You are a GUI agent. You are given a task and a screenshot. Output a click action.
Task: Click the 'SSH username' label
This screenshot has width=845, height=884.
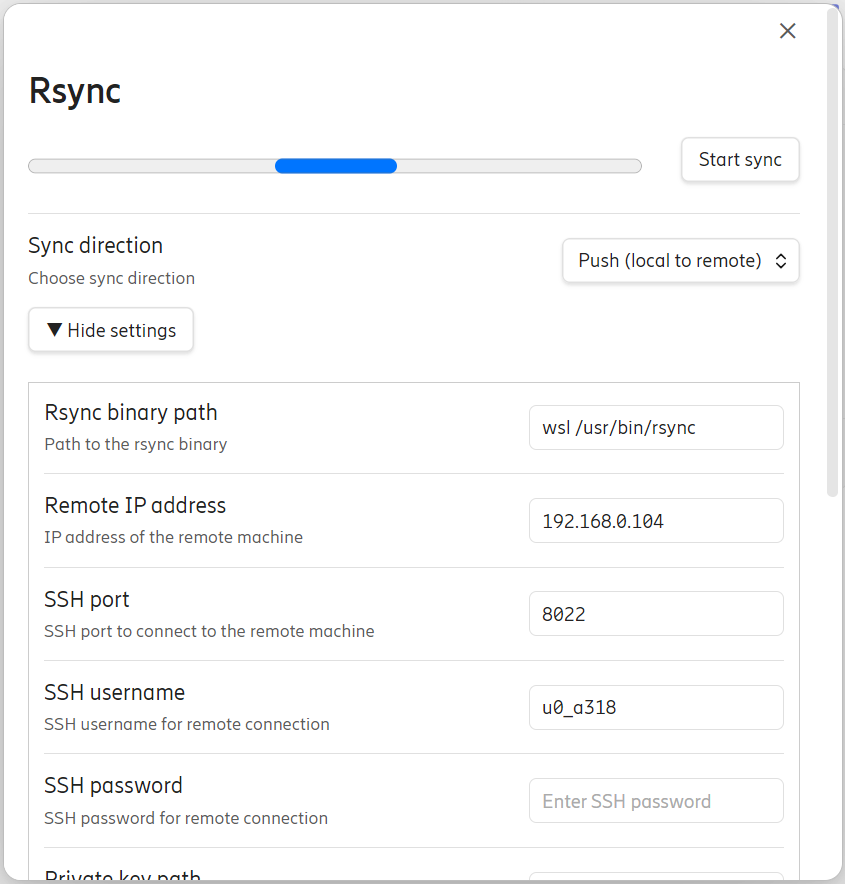point(114,692)
